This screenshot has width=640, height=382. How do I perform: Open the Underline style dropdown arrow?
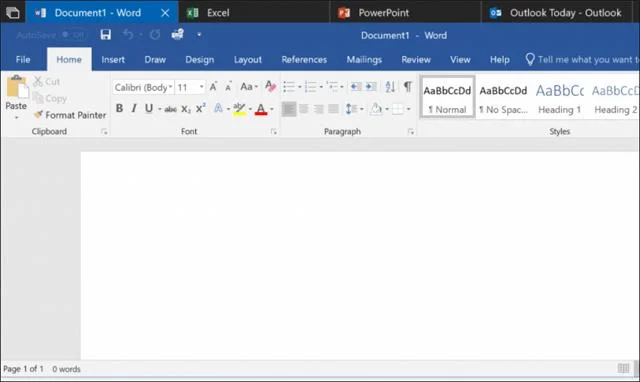[x=160, y=109]
